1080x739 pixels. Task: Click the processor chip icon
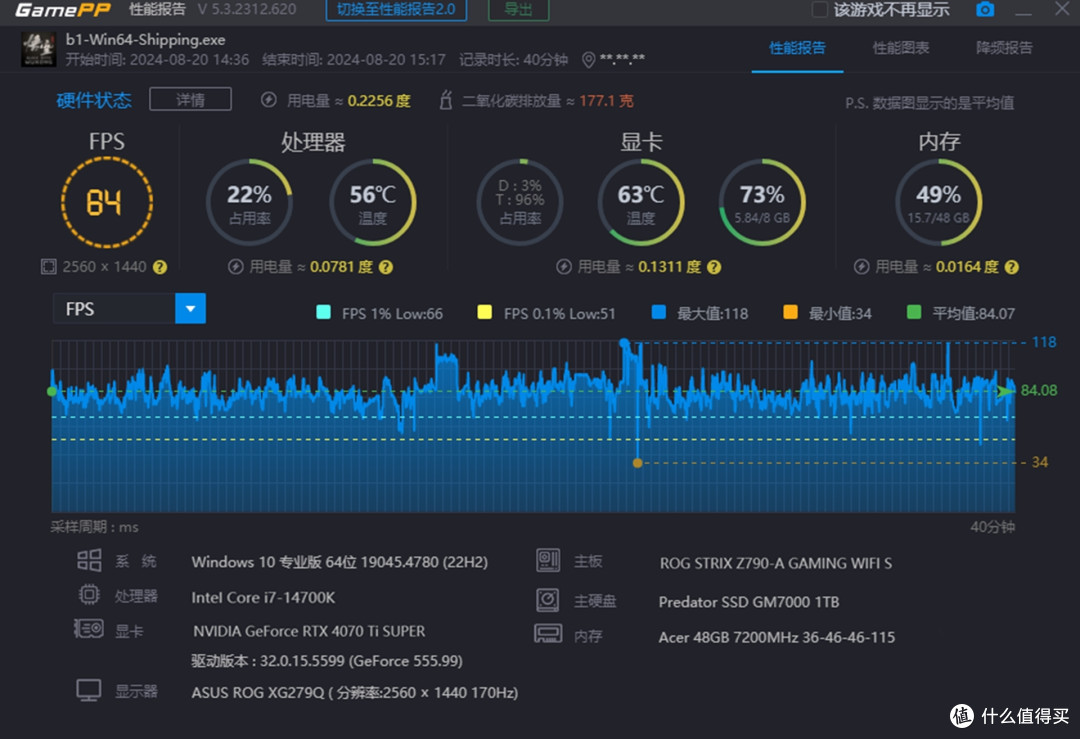(x=89, y=594)
